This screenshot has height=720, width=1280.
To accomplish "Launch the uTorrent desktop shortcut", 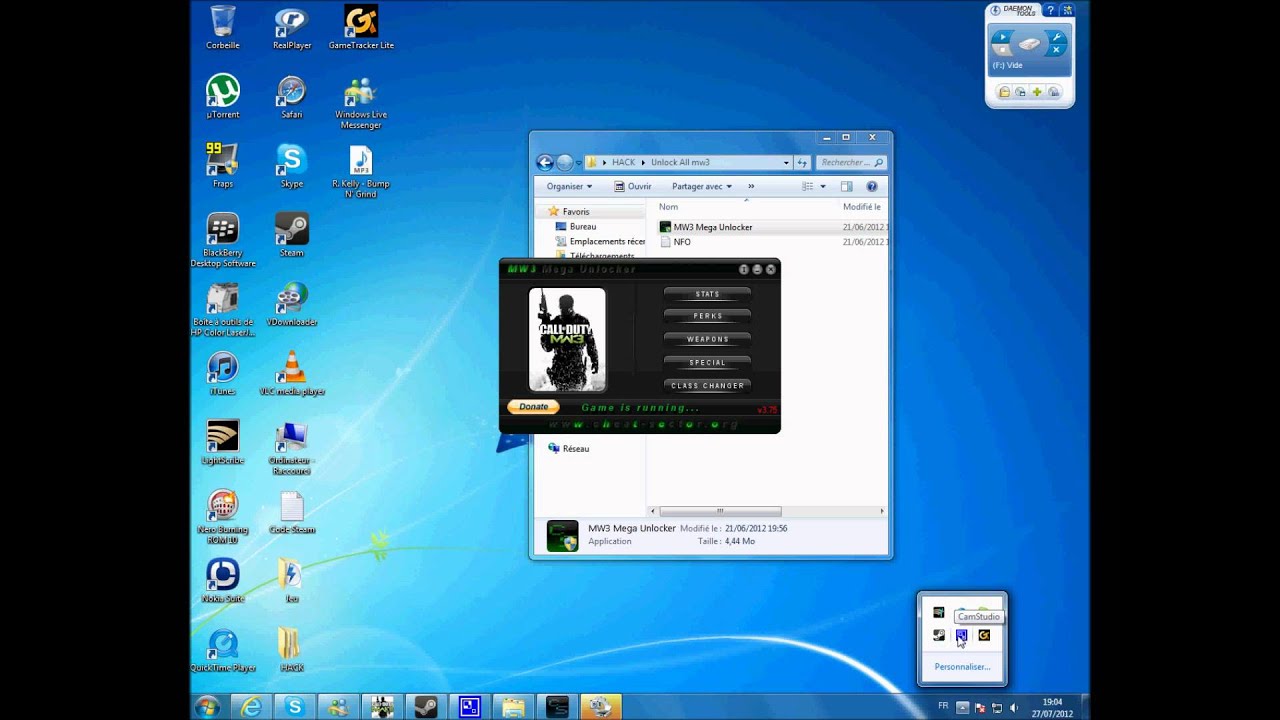I will pos(223,97).
